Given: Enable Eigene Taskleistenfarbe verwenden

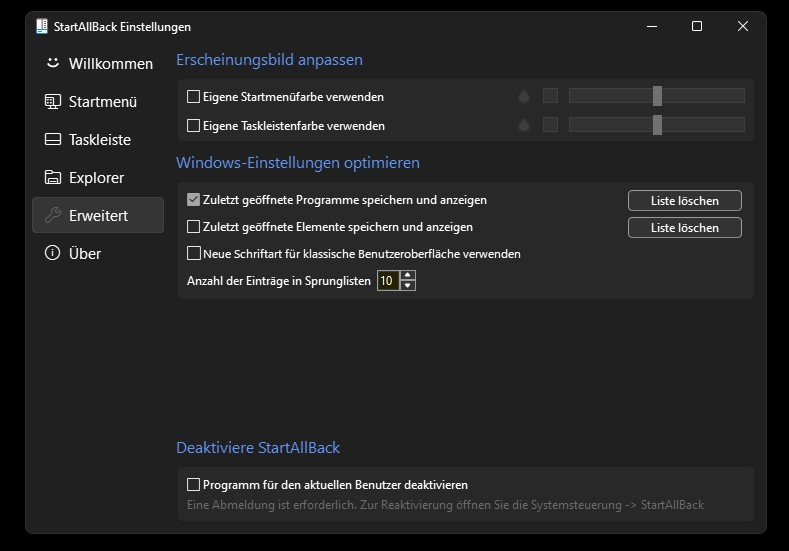Looking at the screenshot, I should coord(193,125).
